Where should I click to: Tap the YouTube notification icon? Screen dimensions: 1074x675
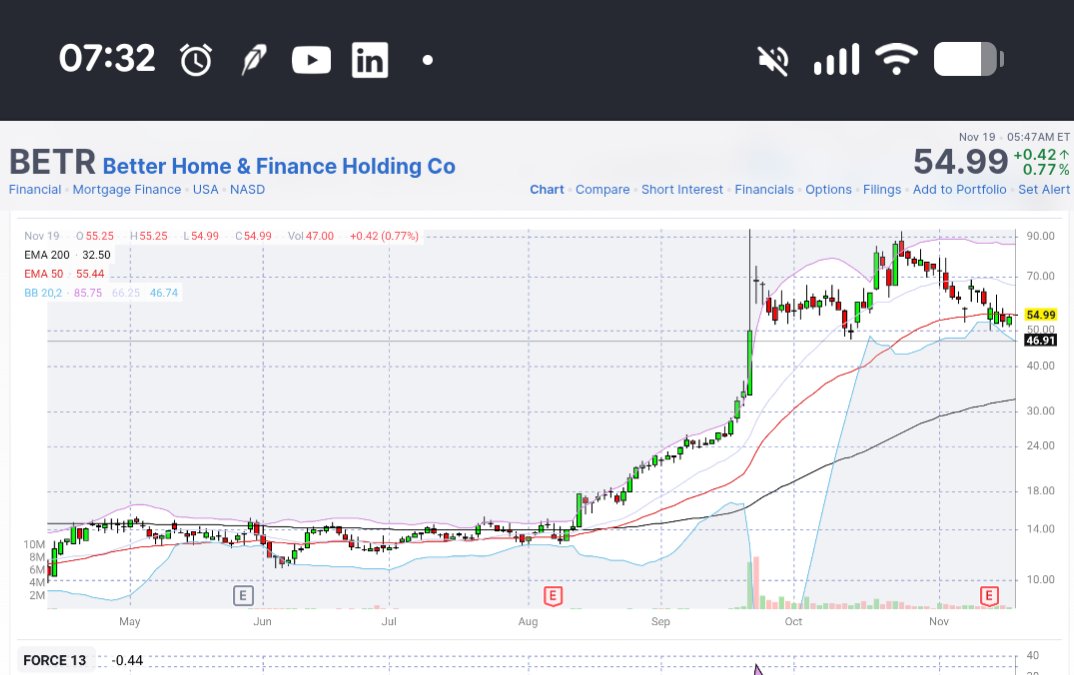tap(312, 60)
